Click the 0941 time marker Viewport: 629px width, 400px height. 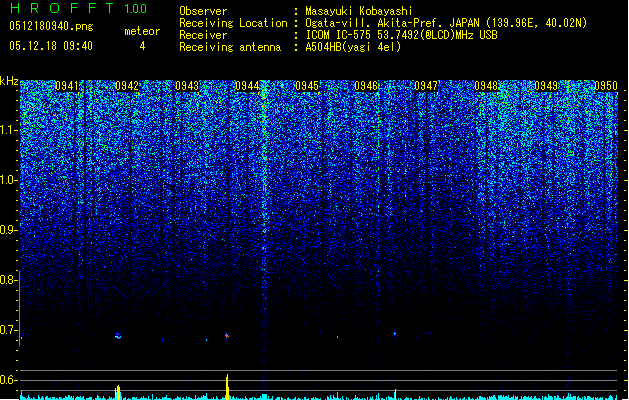(67, 86)
